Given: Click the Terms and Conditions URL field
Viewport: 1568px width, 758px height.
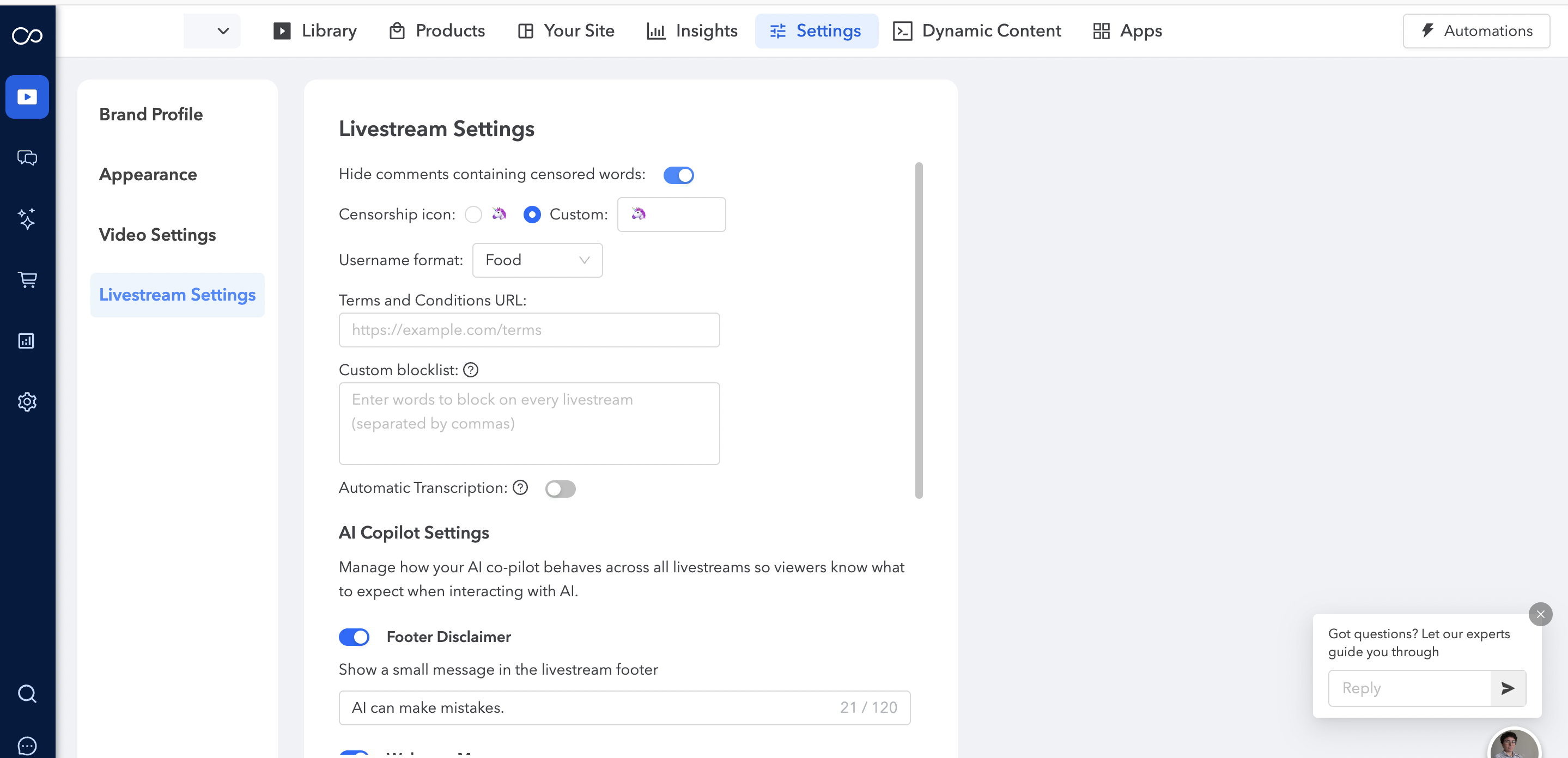Looking at the screenshot, I should point(528,330).
